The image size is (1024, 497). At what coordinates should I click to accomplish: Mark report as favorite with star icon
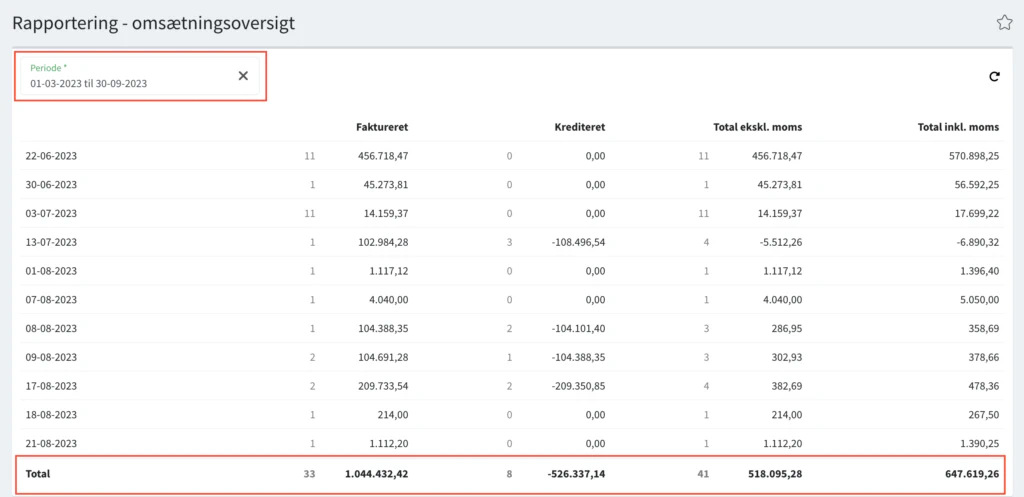pos(1003,22)
